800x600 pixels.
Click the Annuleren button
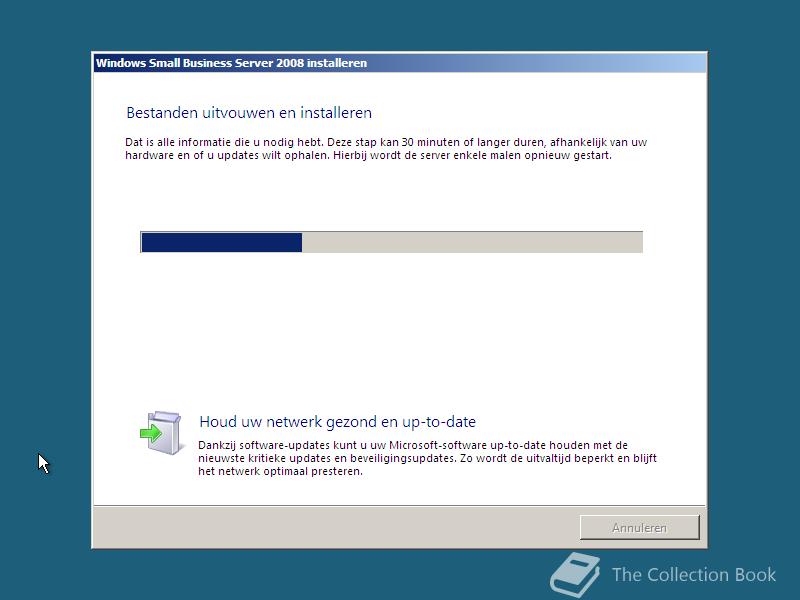tap(639, 527)
